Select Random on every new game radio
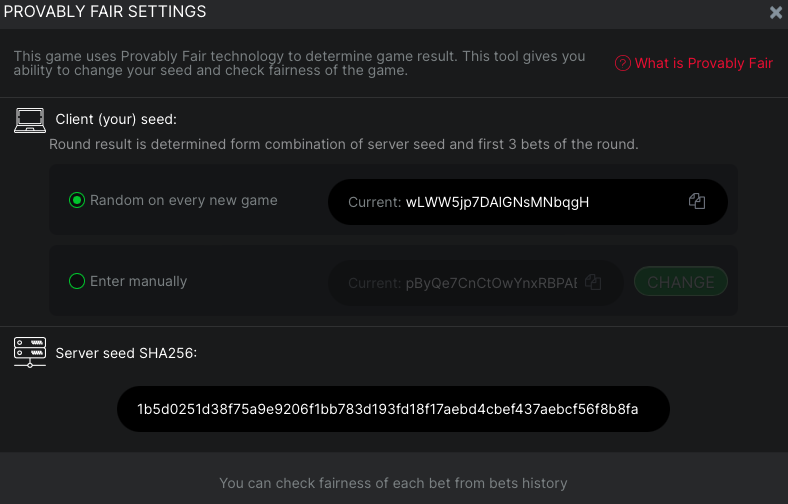This screenshot has width=788, height=504. click(x=77, y=200)
